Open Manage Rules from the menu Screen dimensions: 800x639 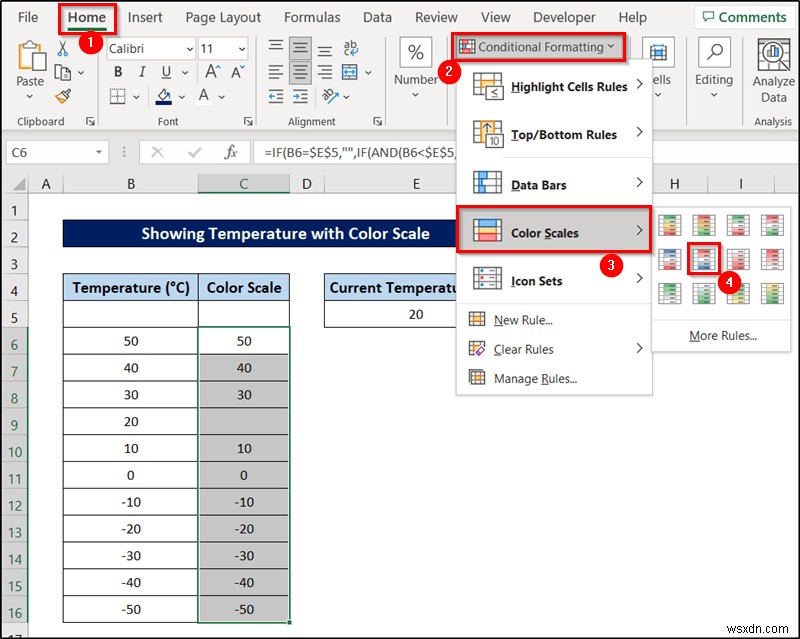pyautogui.click(x=533, y=378)
